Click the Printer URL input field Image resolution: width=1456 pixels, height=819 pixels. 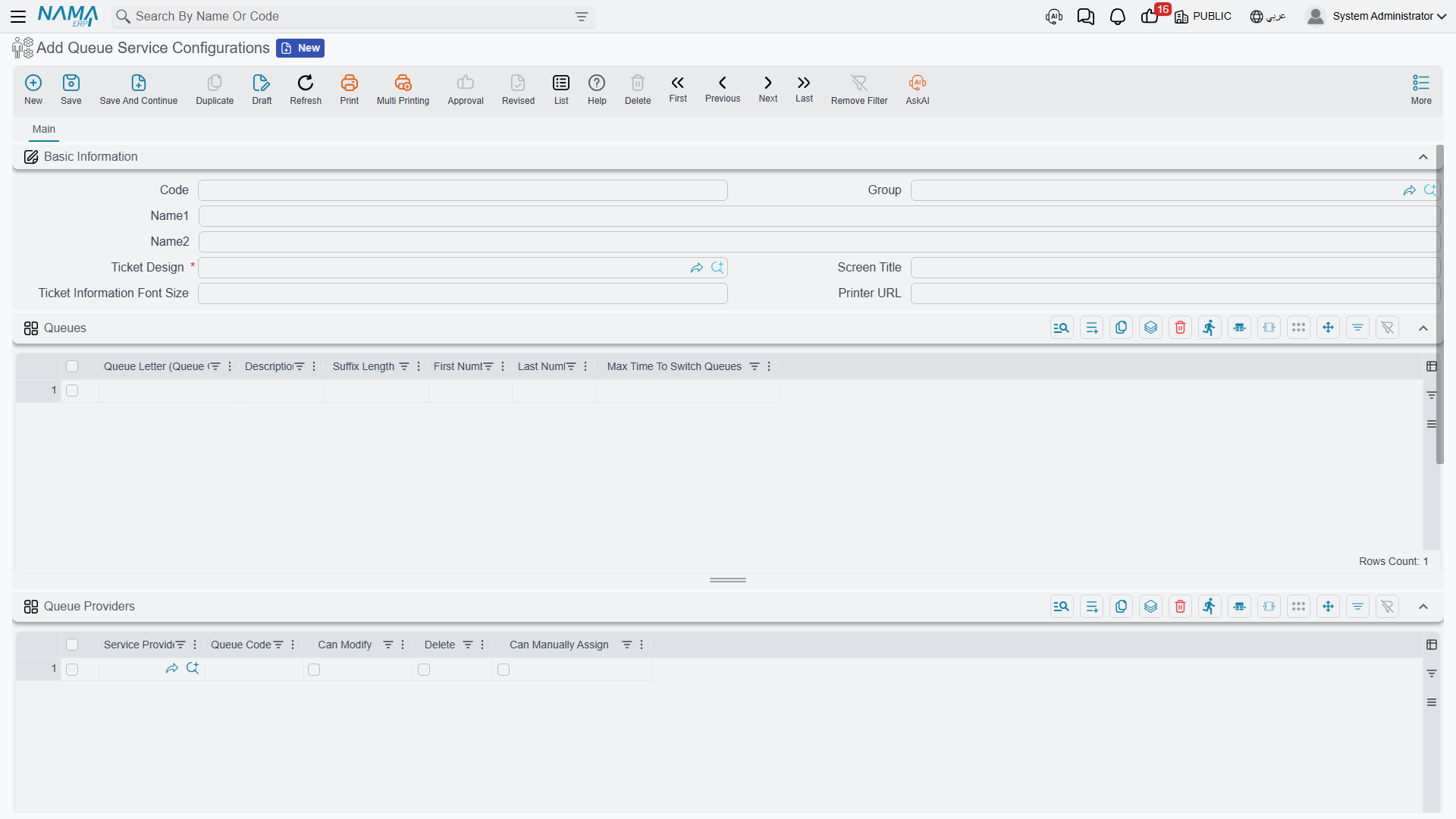pyautogui.click(x=1175, y=293)
